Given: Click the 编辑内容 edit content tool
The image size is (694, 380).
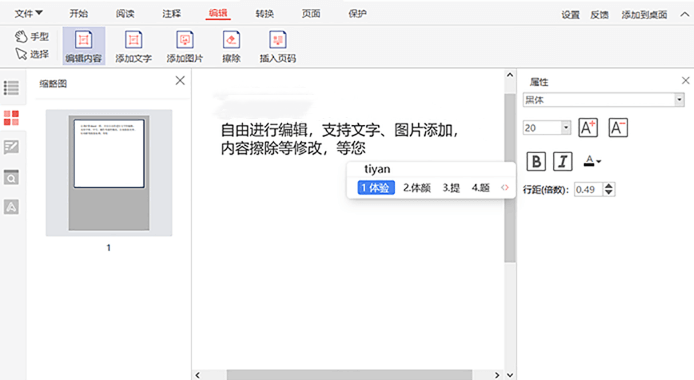Looking at the screenshot, I should pyautogui.click(x=84, y=46).
